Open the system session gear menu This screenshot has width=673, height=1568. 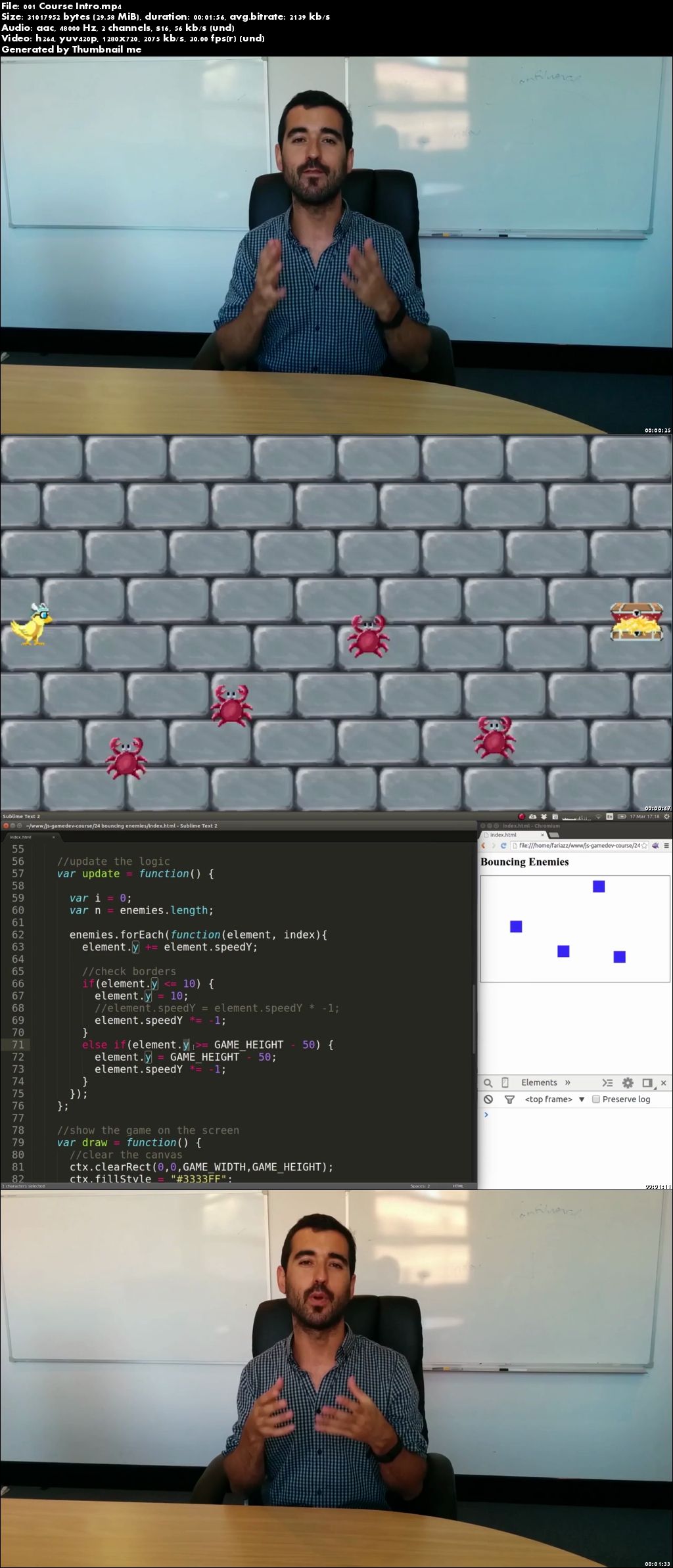666,816
